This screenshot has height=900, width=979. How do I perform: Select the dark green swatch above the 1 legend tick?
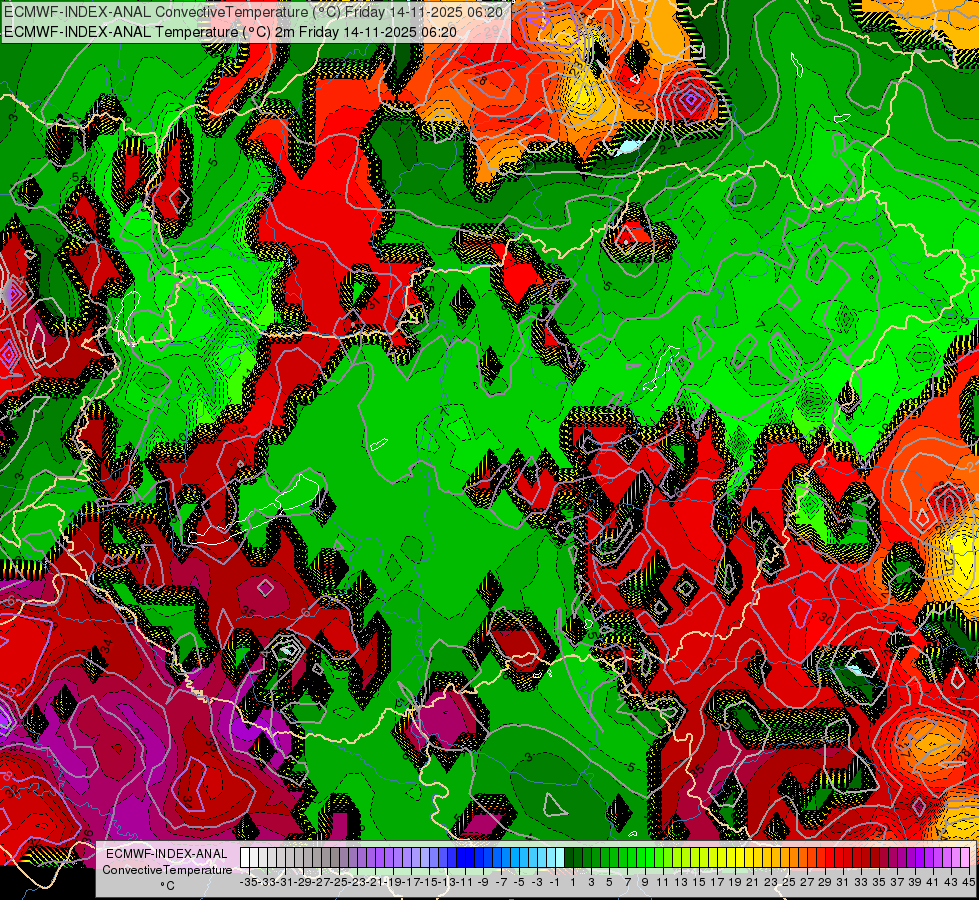[569, 858]
